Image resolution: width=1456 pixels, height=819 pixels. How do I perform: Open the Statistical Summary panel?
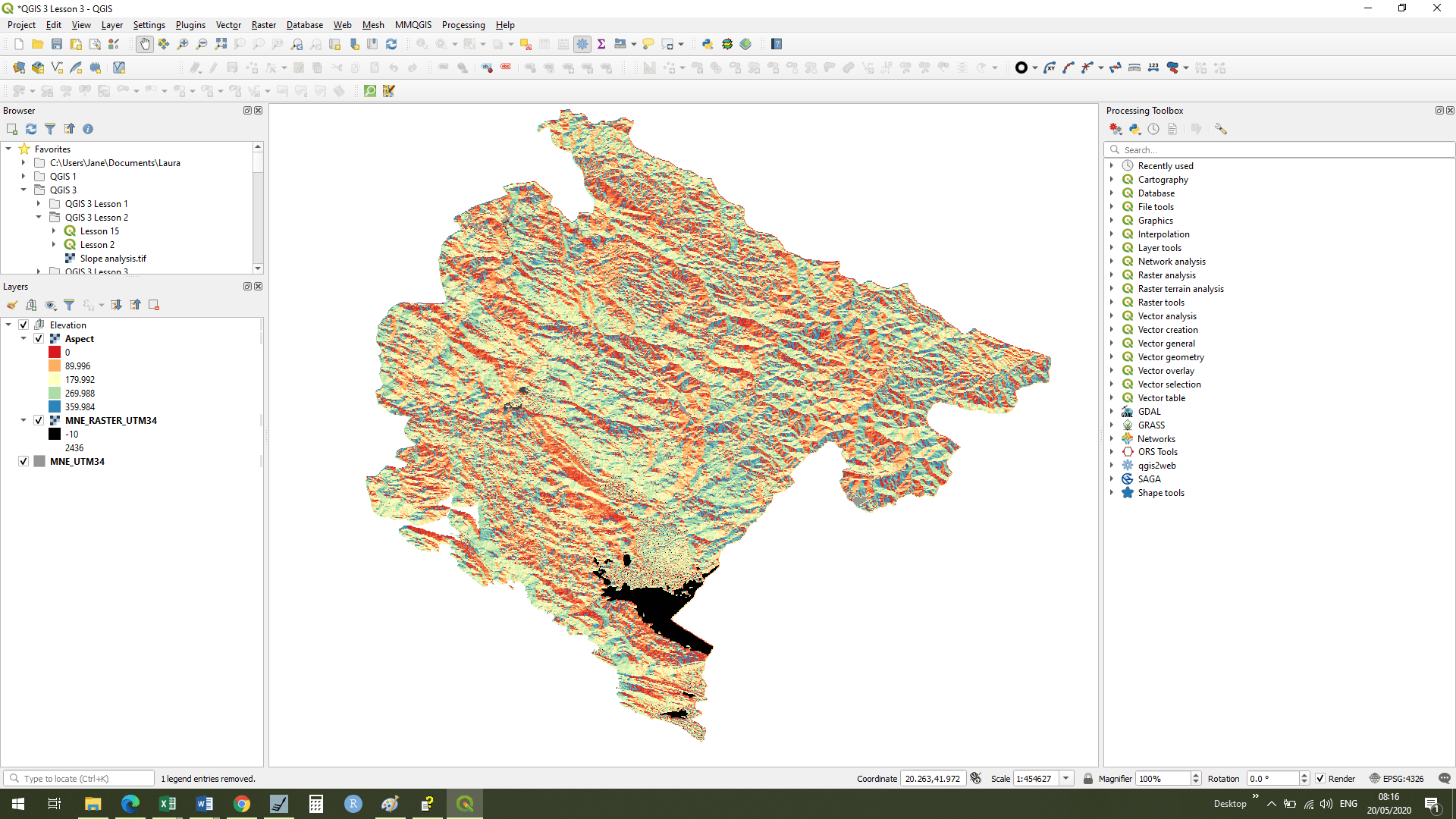point(601,44)
